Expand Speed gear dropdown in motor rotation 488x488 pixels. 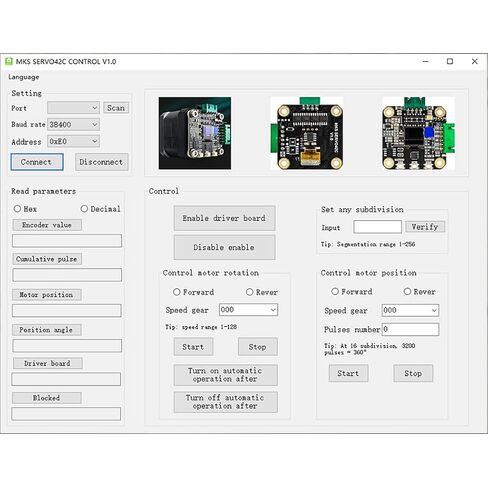click(x=248, y=310)
